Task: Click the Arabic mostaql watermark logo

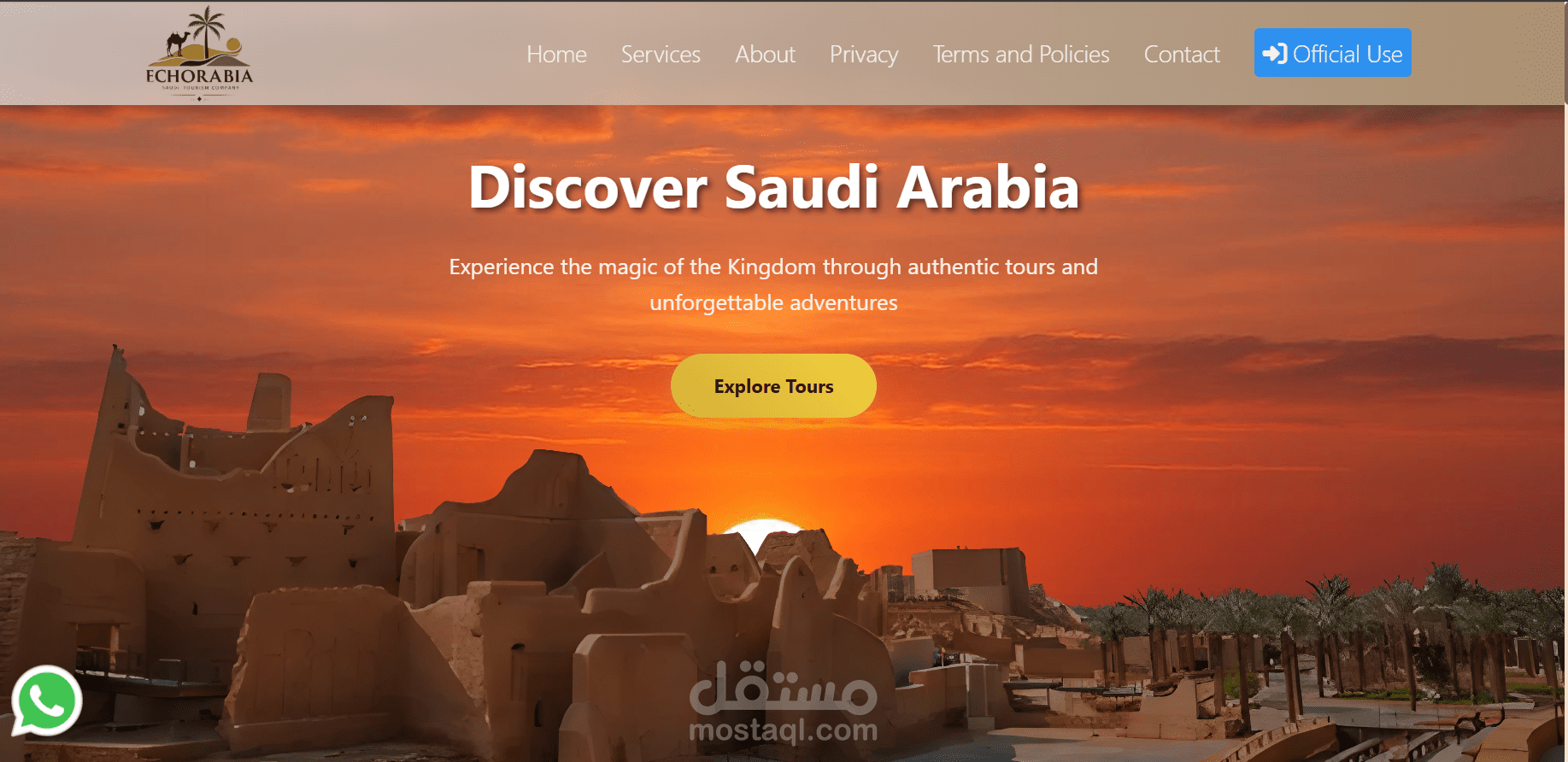Action: click(783, 687)
